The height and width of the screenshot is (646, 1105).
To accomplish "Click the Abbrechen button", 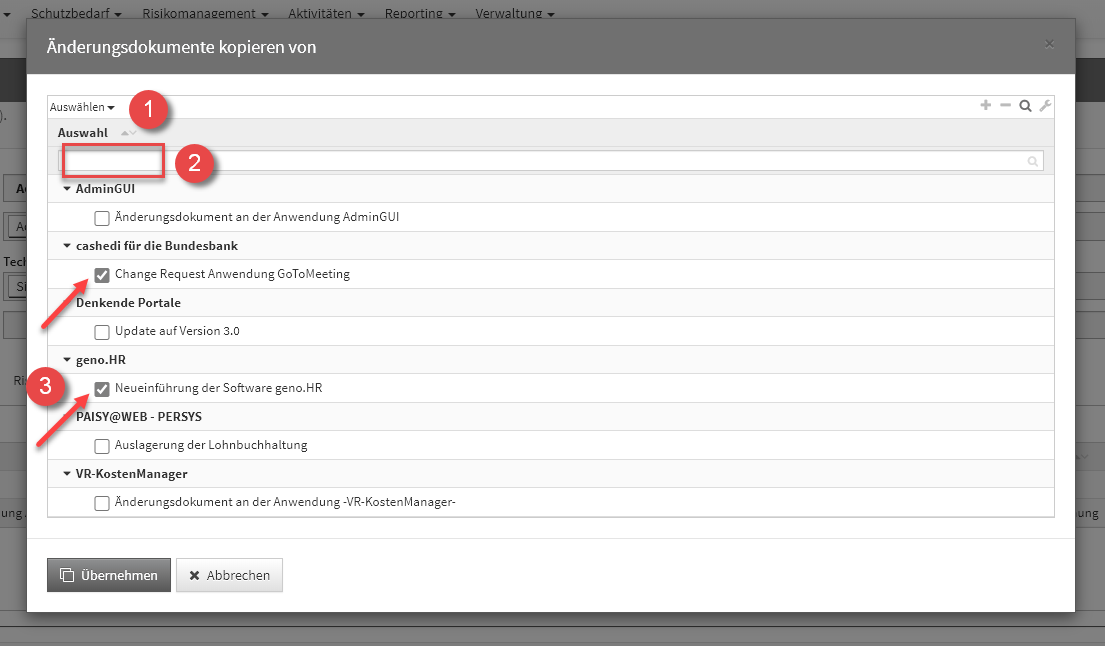I will coord(229,575).
